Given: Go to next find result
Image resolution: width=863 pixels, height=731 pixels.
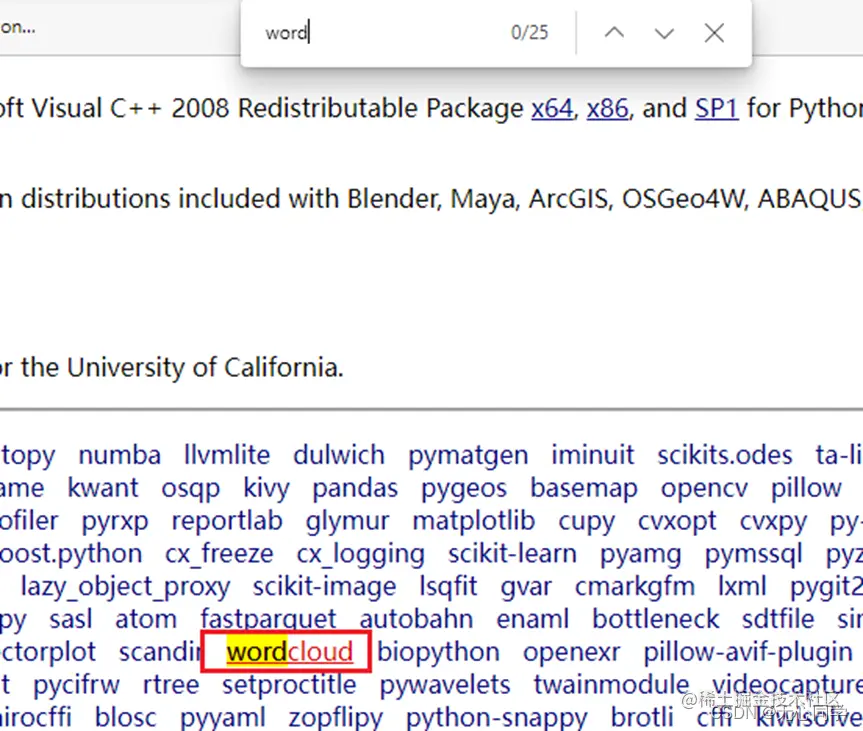Looking at the screenshot, I should [664, 33].
